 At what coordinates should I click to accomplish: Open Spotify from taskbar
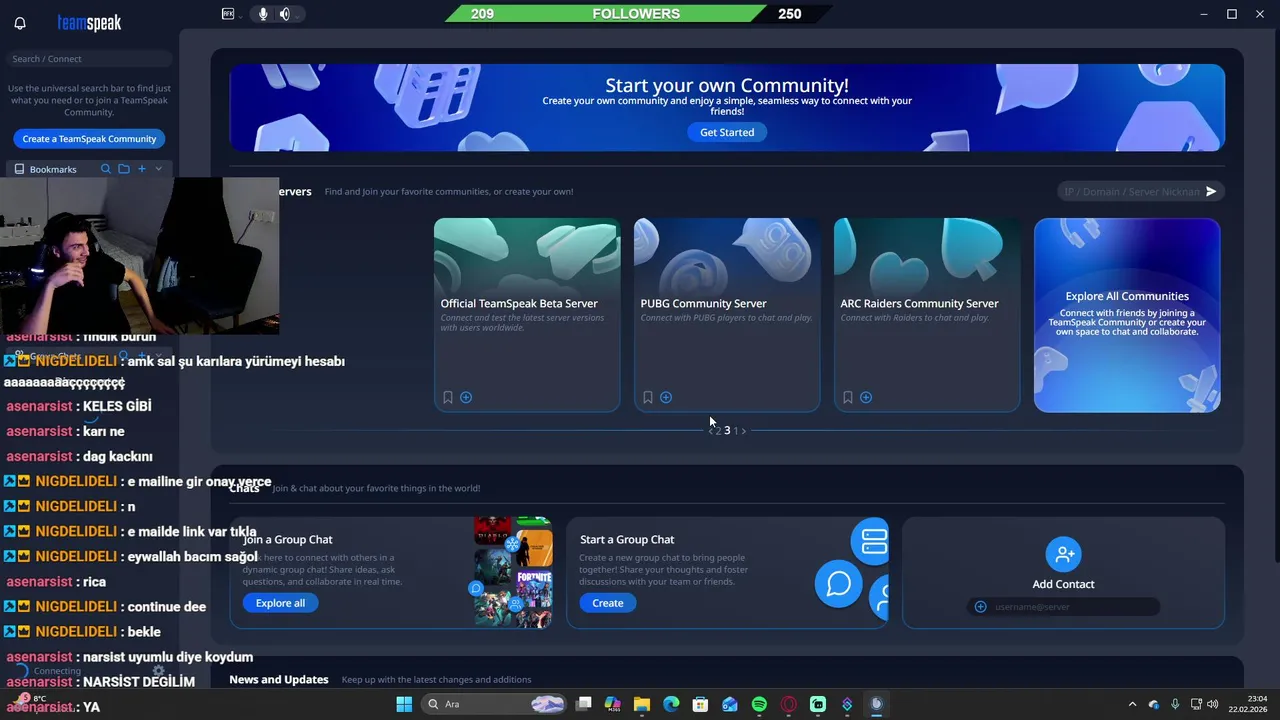(x=759, y=704)
